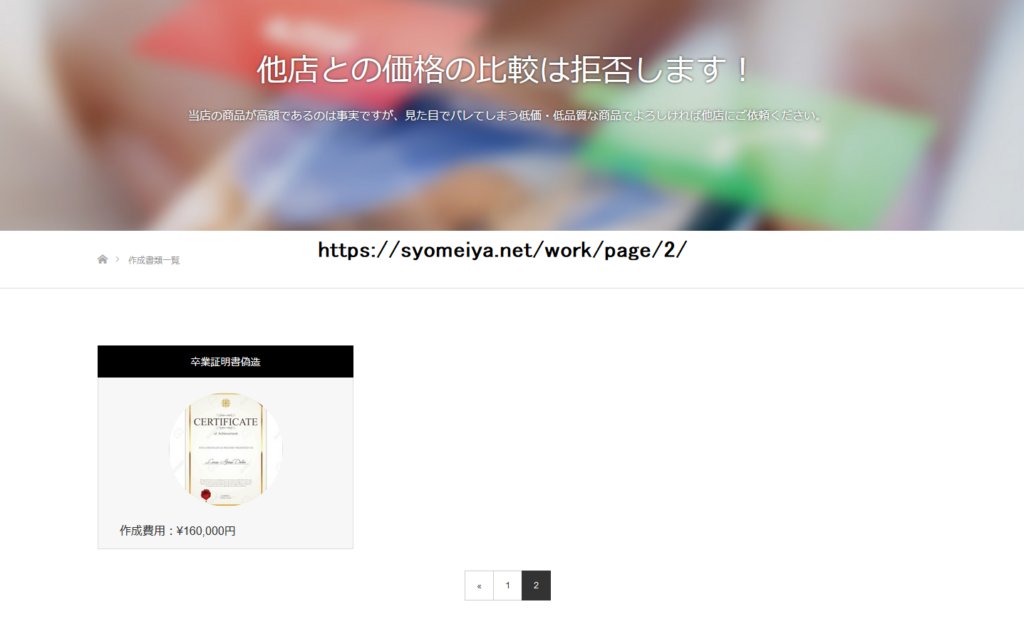Go to previous page with « arrow
Viewport: 1024px width, 619px height.
(x=479, y=586)
